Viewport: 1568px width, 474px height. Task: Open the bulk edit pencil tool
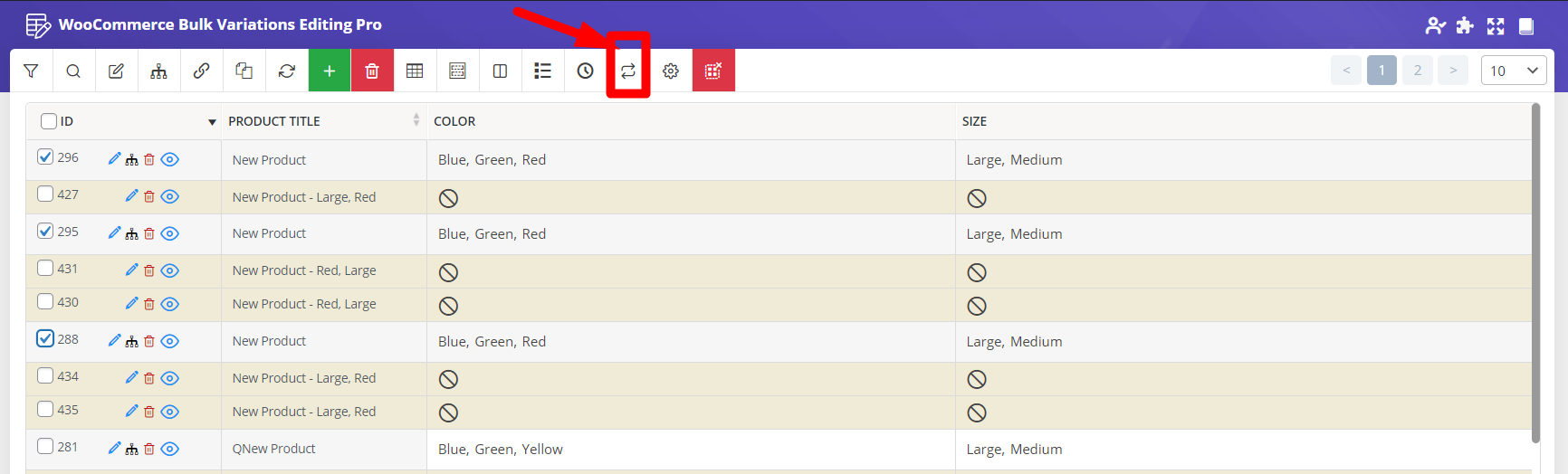[116, 71]
